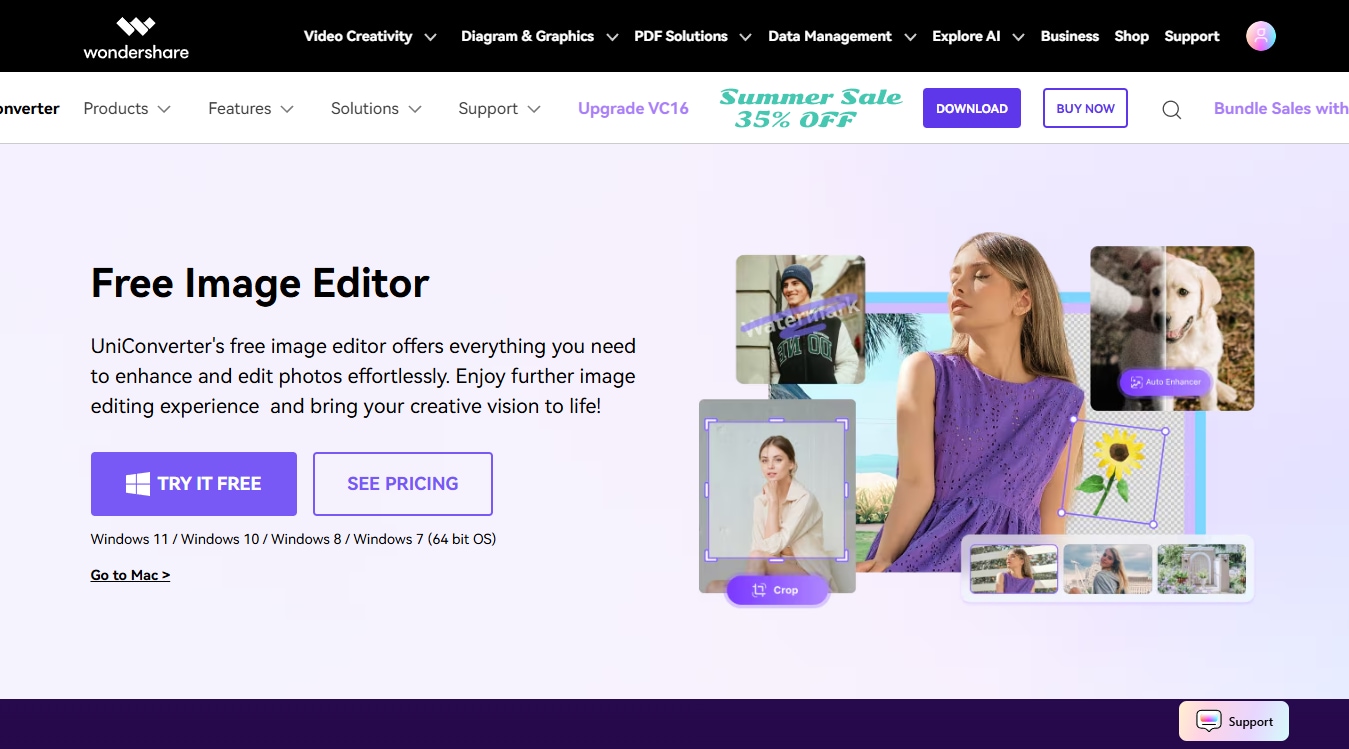Open the Products dropdown
1349x749 pixels.
click(127, 108)
